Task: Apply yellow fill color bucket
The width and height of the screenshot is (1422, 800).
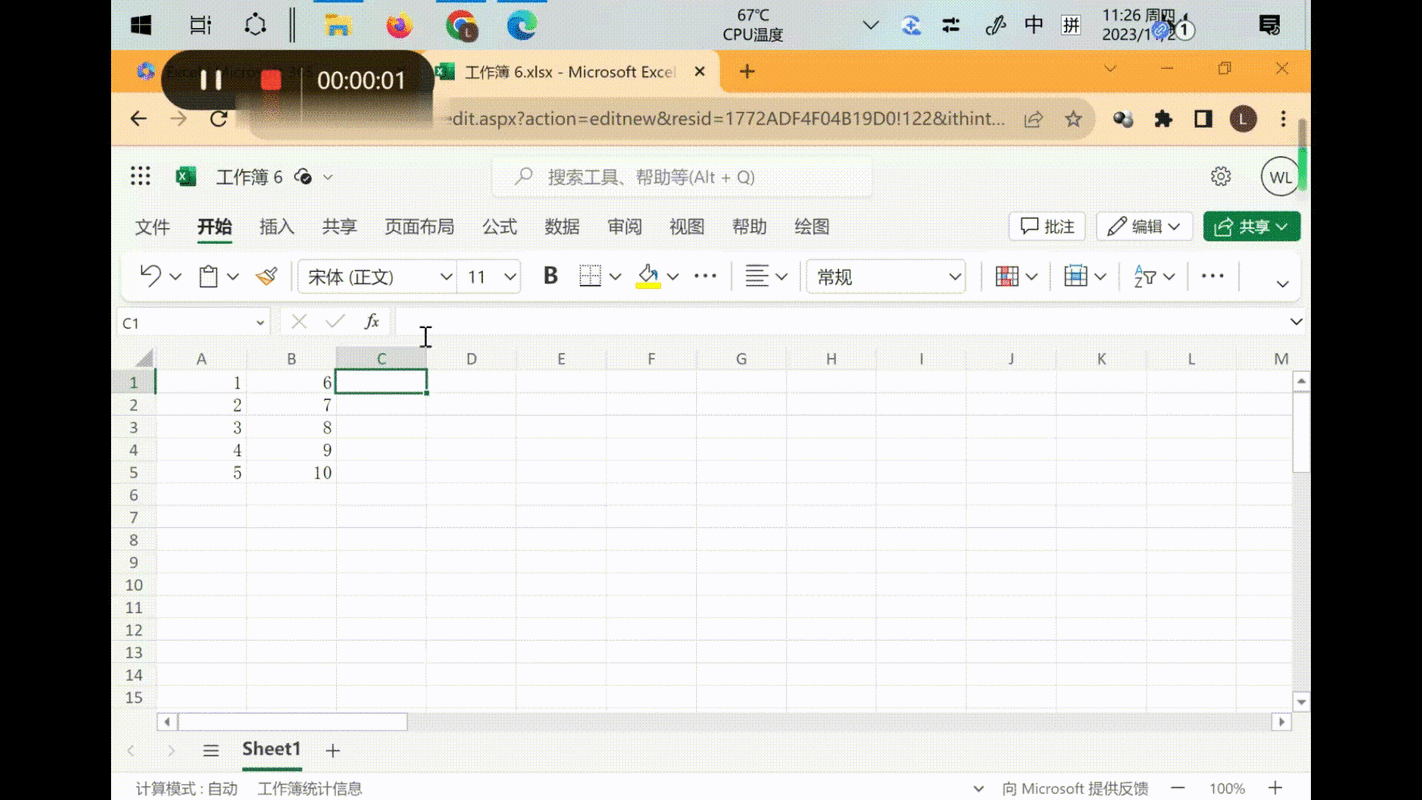Action: pyautogui.click(x=648, y=277)
